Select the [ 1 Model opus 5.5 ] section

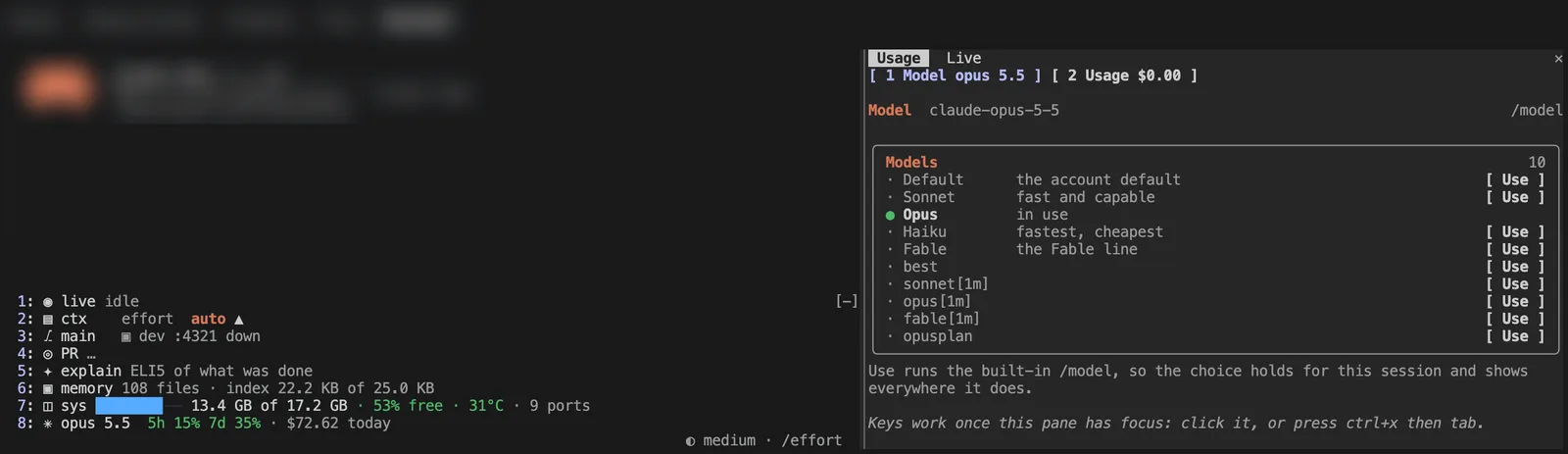click(x=955, y=76)
